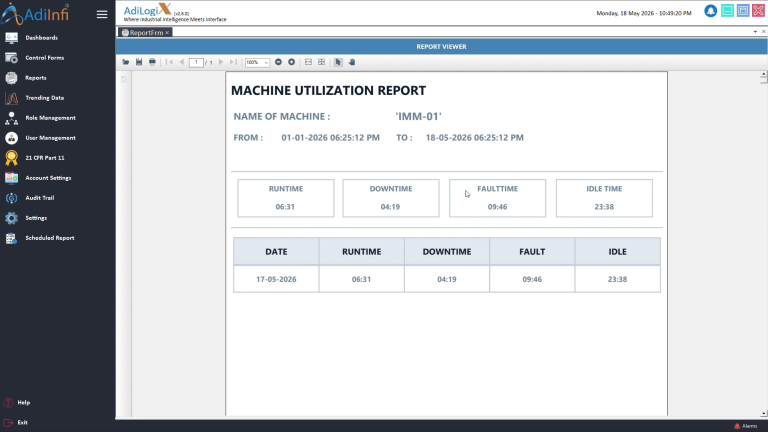Image resolution: width=768 pixels, height=432 pixels.
Task: Click the IDLE column header
Action: pyautogui.click(x=617, y=251)
